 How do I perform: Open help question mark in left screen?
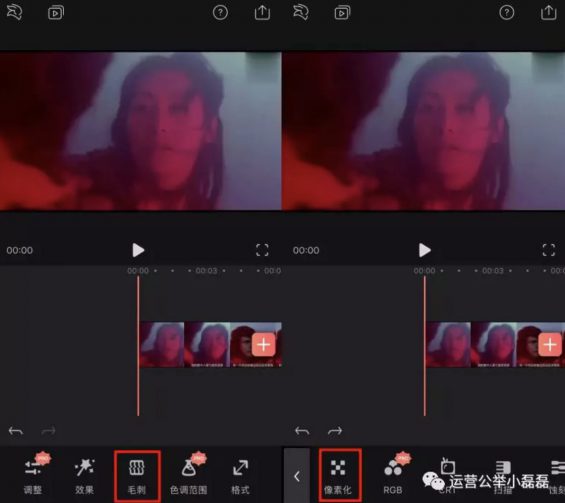(220, 13)
